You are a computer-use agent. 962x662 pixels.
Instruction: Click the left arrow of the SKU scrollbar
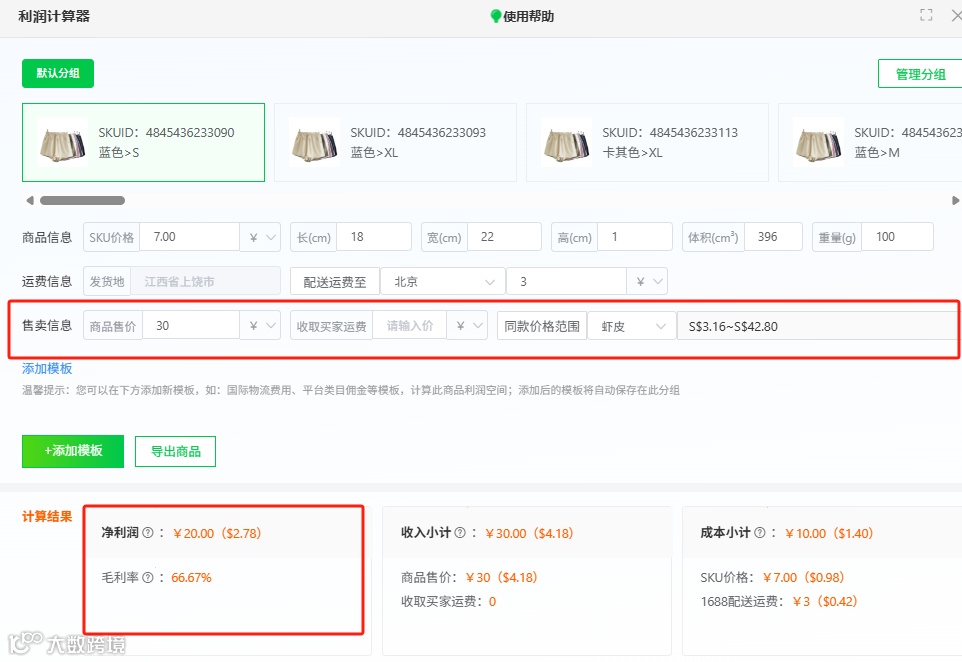coord(29,201)
